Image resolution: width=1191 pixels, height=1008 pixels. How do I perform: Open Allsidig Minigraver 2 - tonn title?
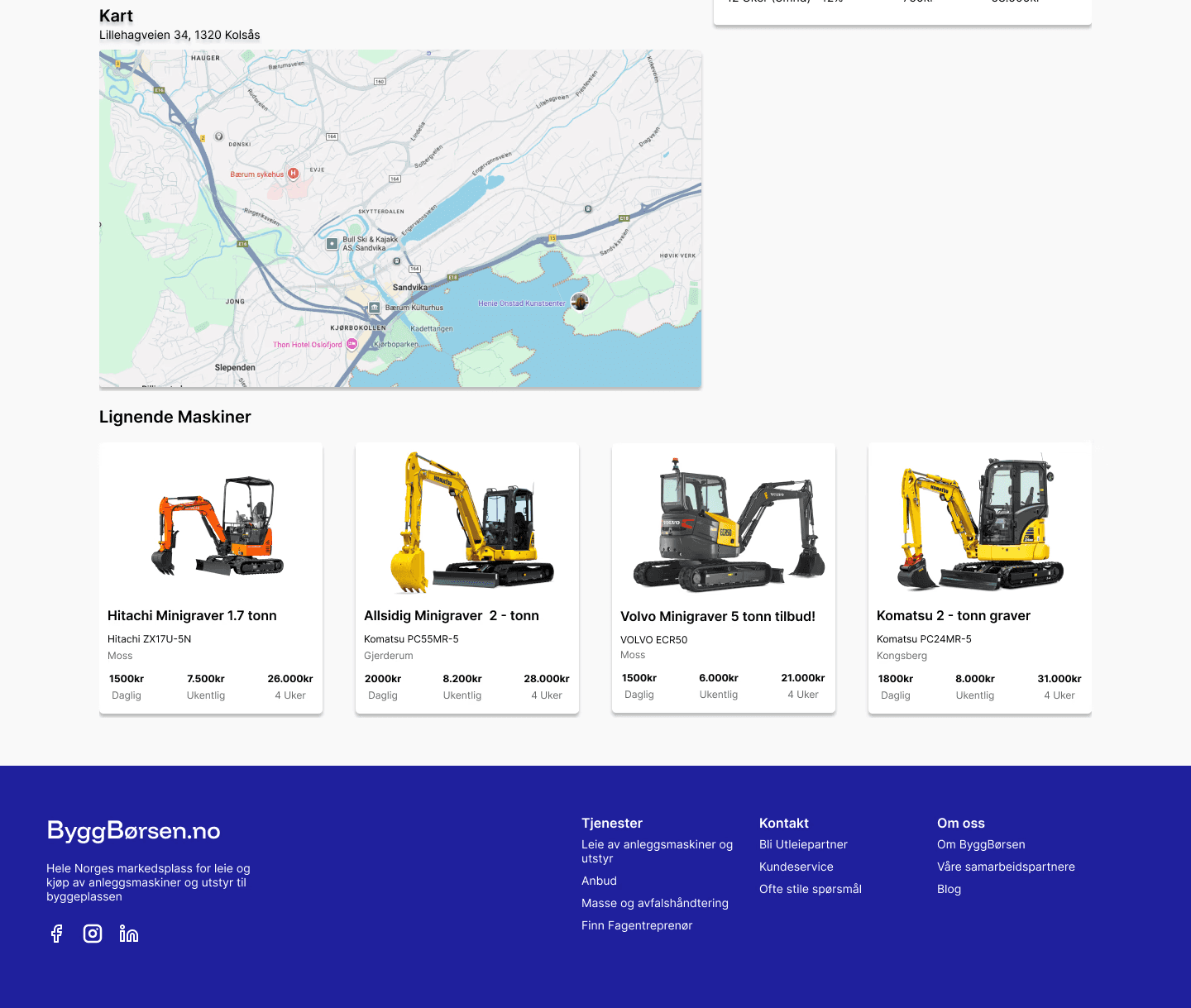click(452, 615)
